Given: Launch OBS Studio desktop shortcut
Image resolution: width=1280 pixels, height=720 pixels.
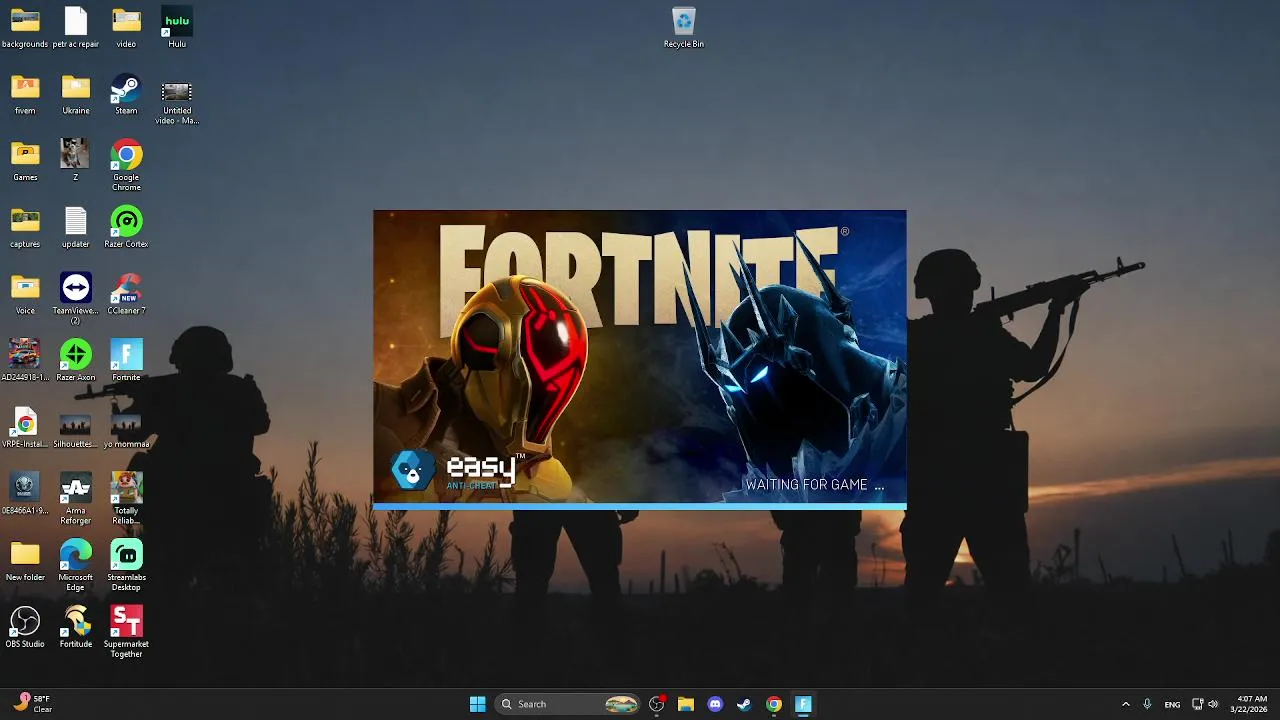Looking at the screenshot, I should point(25,628).
